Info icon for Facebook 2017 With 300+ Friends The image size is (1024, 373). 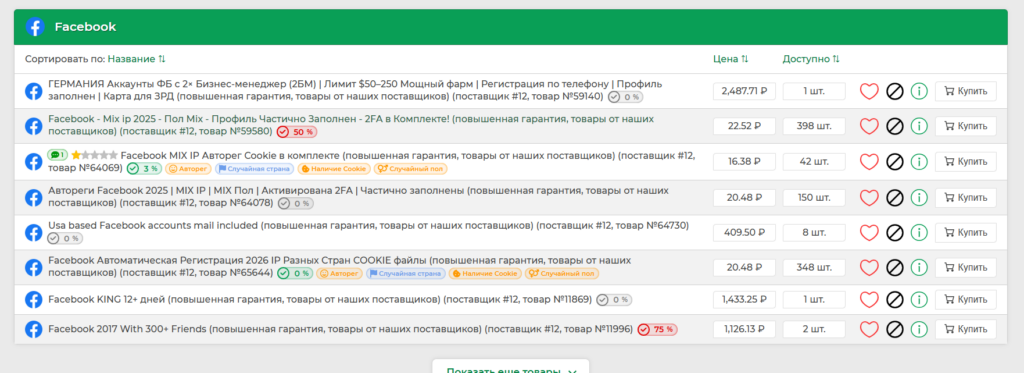pyautogui.click(x=919, y=329)
